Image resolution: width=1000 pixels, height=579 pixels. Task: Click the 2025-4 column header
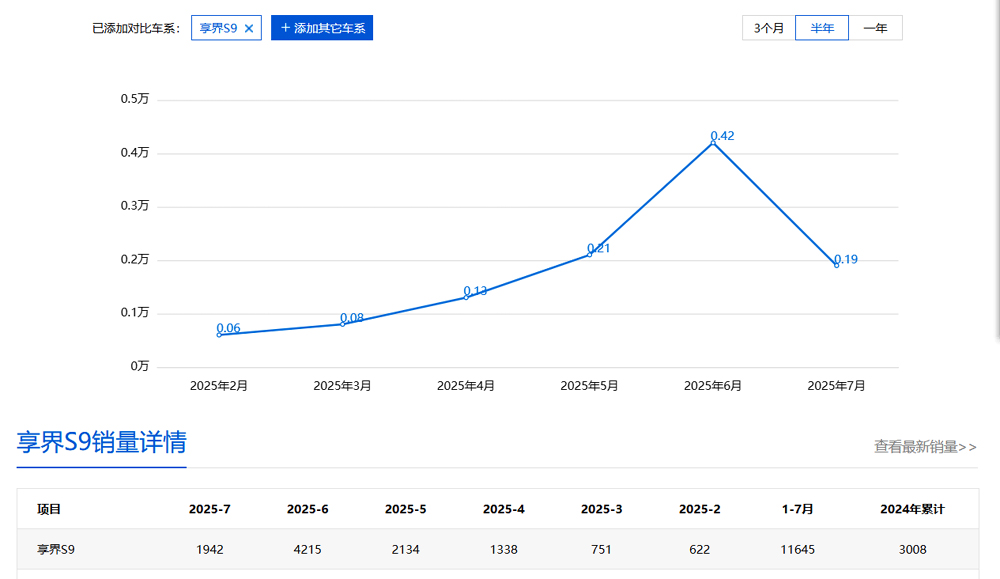coord(504,509)
